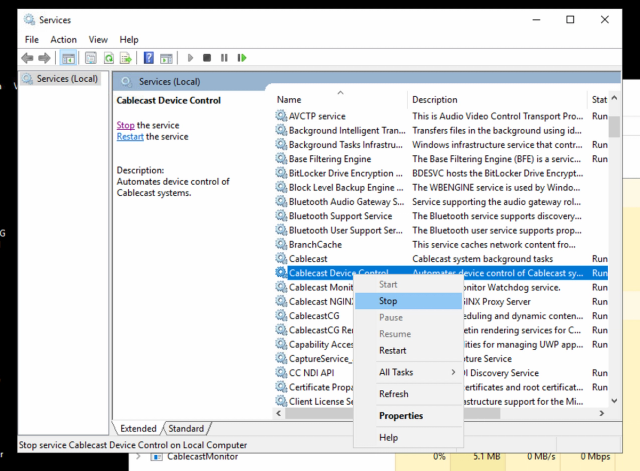Select the AVCTP service gear icon

pos(281,116)
